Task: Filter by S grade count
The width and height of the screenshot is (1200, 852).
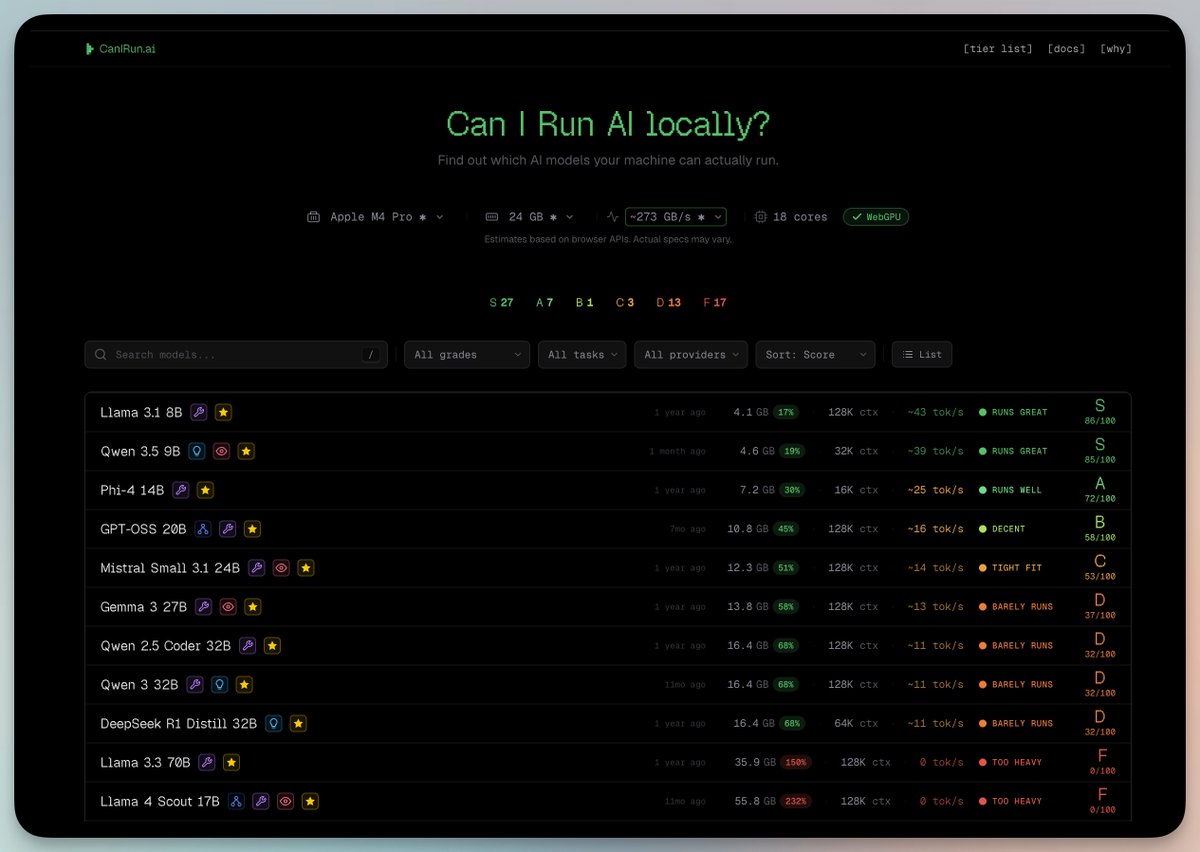Action: pos(501,303)
